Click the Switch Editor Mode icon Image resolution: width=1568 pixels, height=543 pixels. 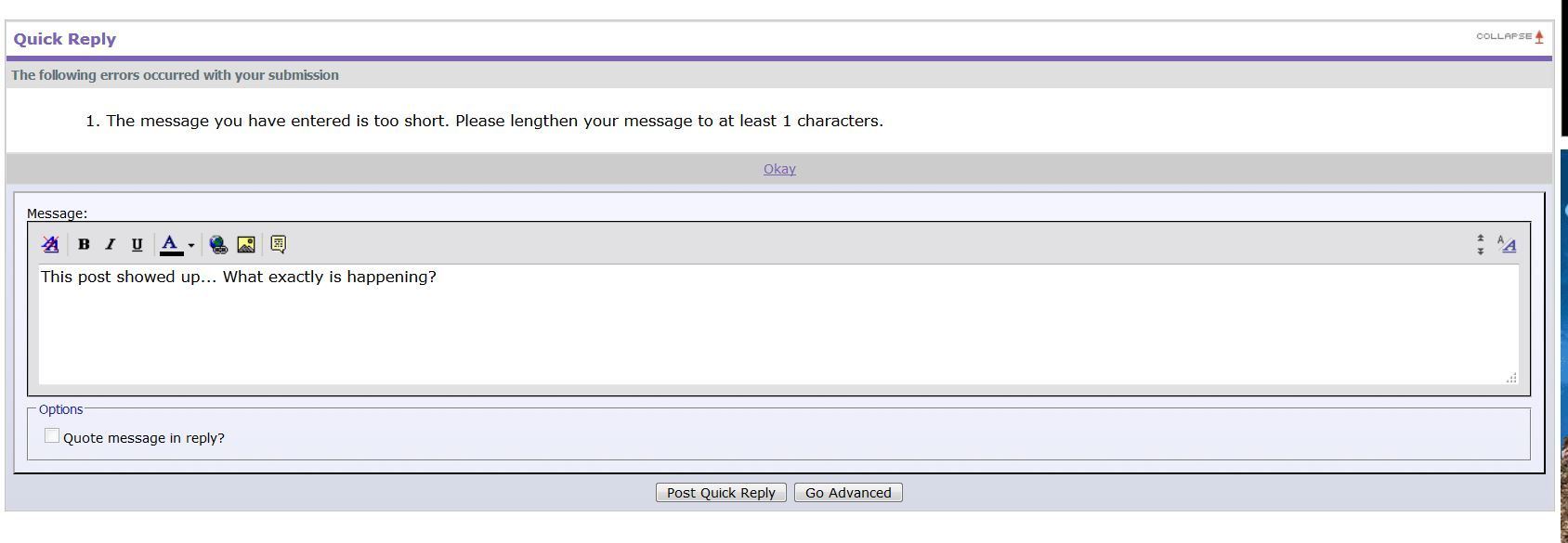1507,244
